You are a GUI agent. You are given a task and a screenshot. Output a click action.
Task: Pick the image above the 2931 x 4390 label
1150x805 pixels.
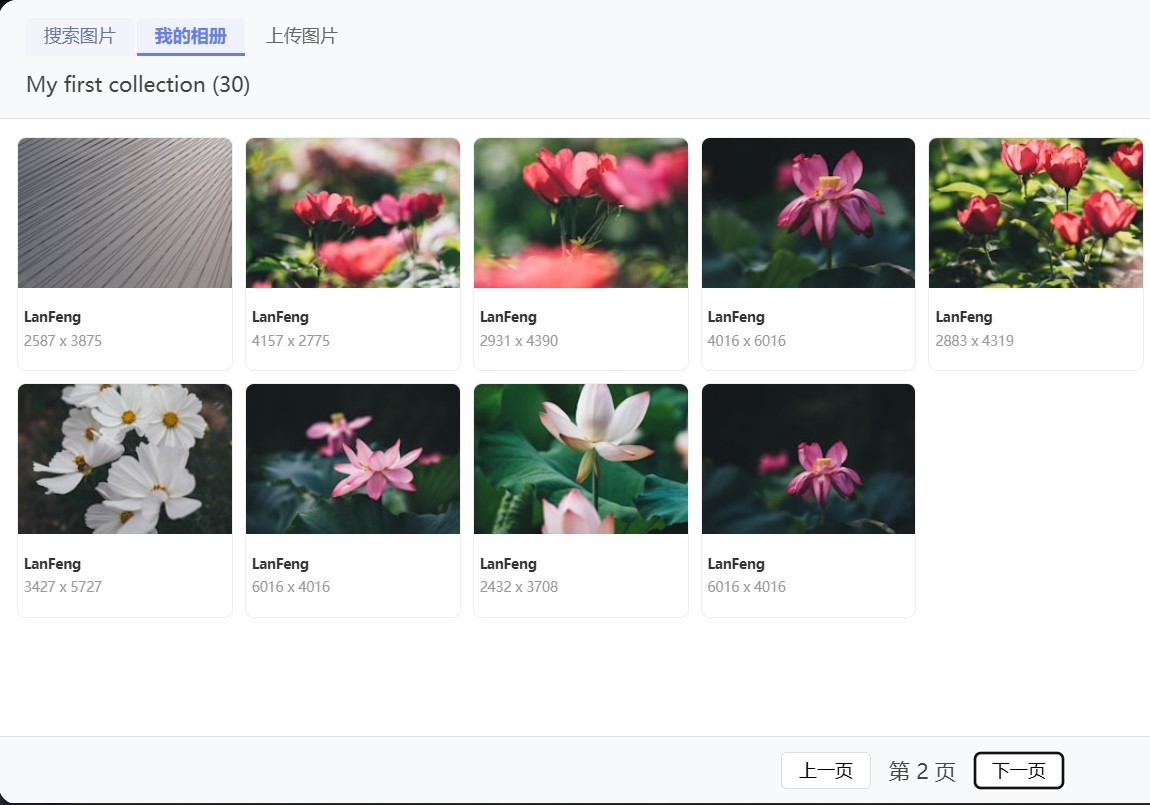[581, 213]
